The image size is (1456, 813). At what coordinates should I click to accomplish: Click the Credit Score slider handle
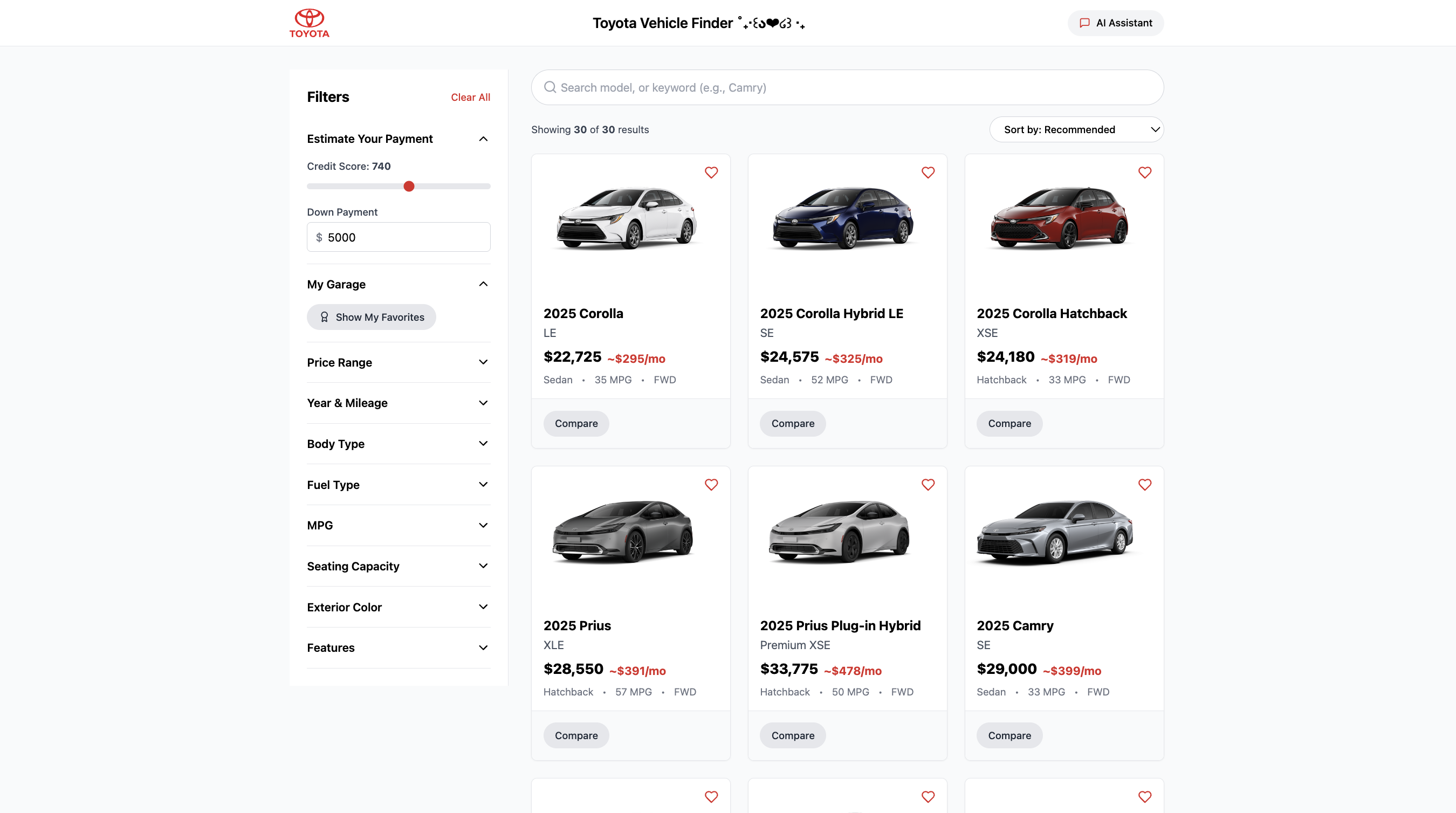(x=409, y=187)
